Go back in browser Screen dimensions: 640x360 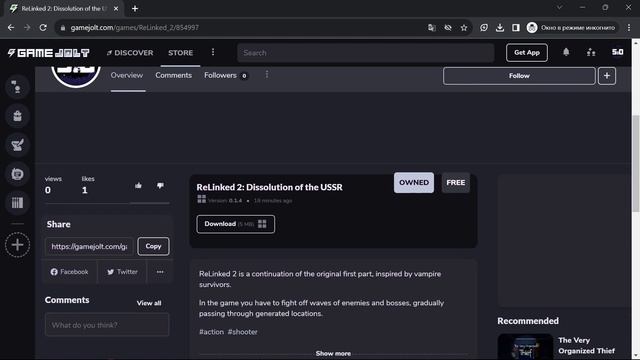(x=11, y=27)
